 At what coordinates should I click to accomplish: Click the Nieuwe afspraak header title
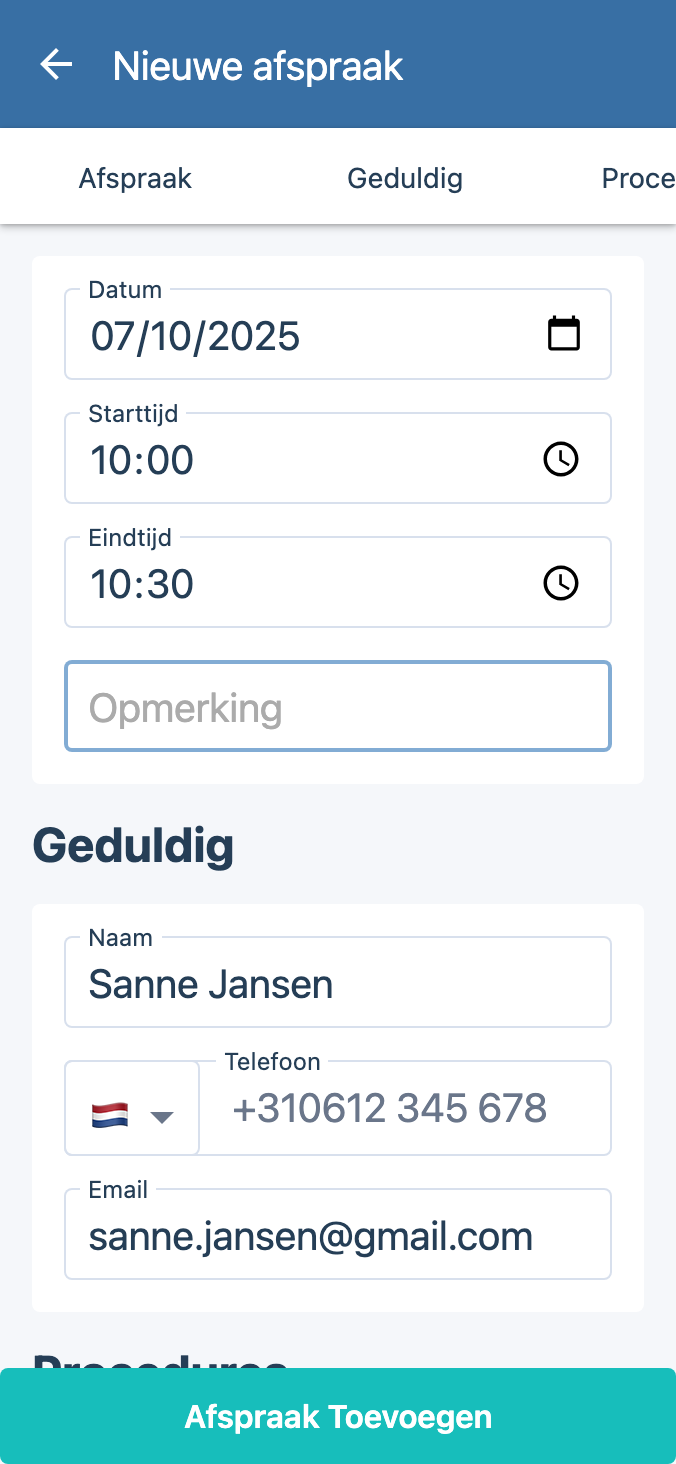tap(258, 66)
